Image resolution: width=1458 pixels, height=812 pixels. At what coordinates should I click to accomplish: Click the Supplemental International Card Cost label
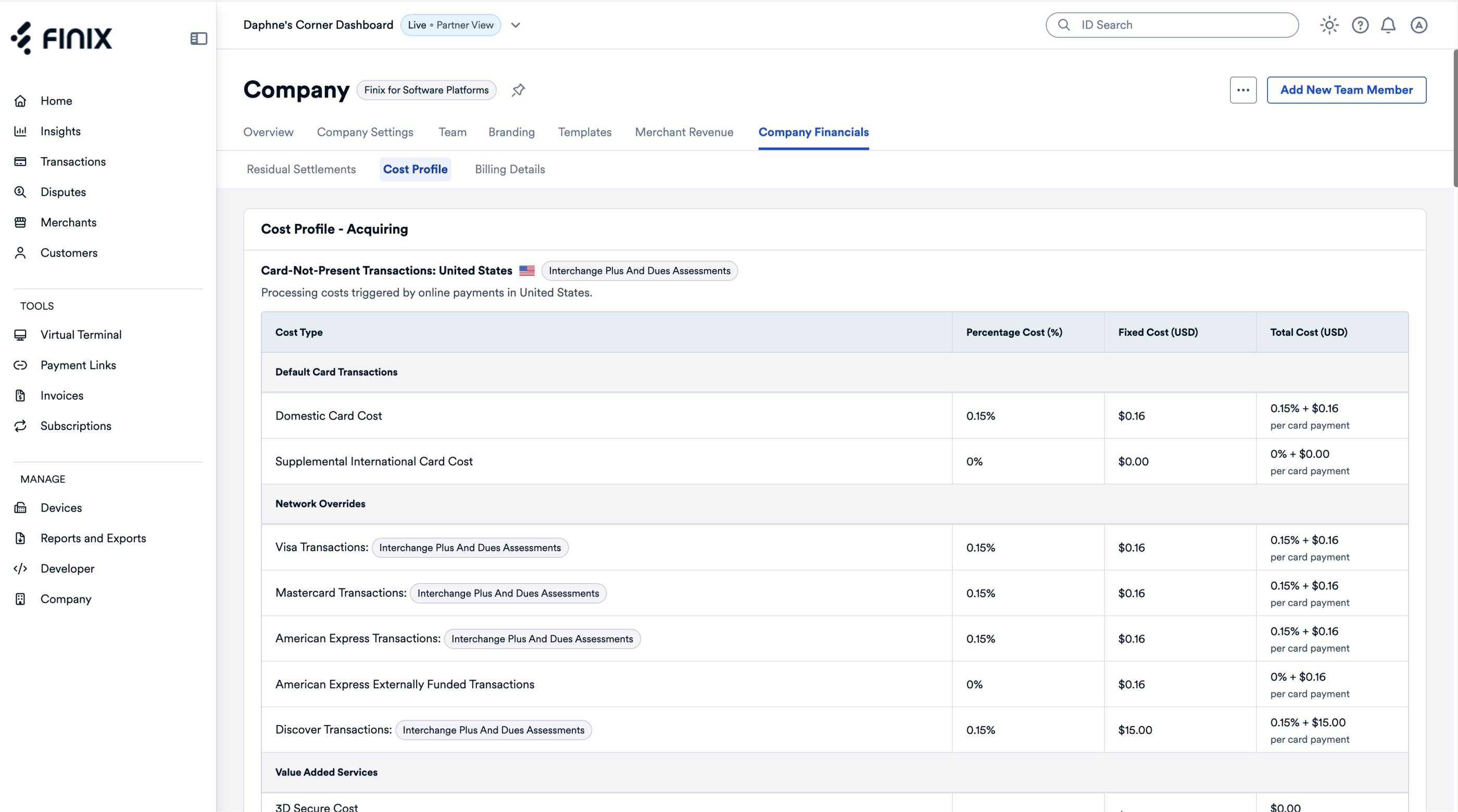[374, 462]
